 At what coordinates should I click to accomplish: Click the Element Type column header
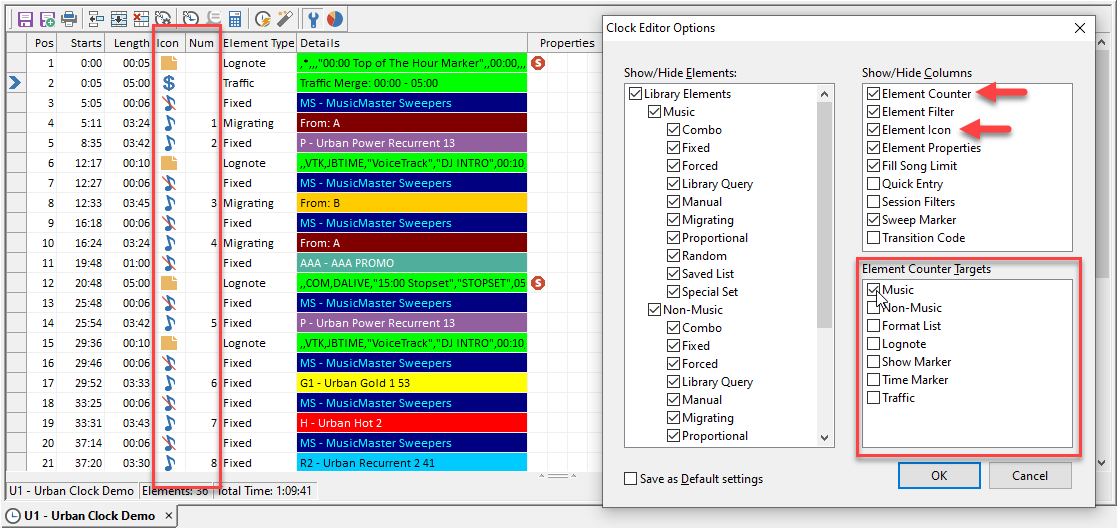[258, 43]
